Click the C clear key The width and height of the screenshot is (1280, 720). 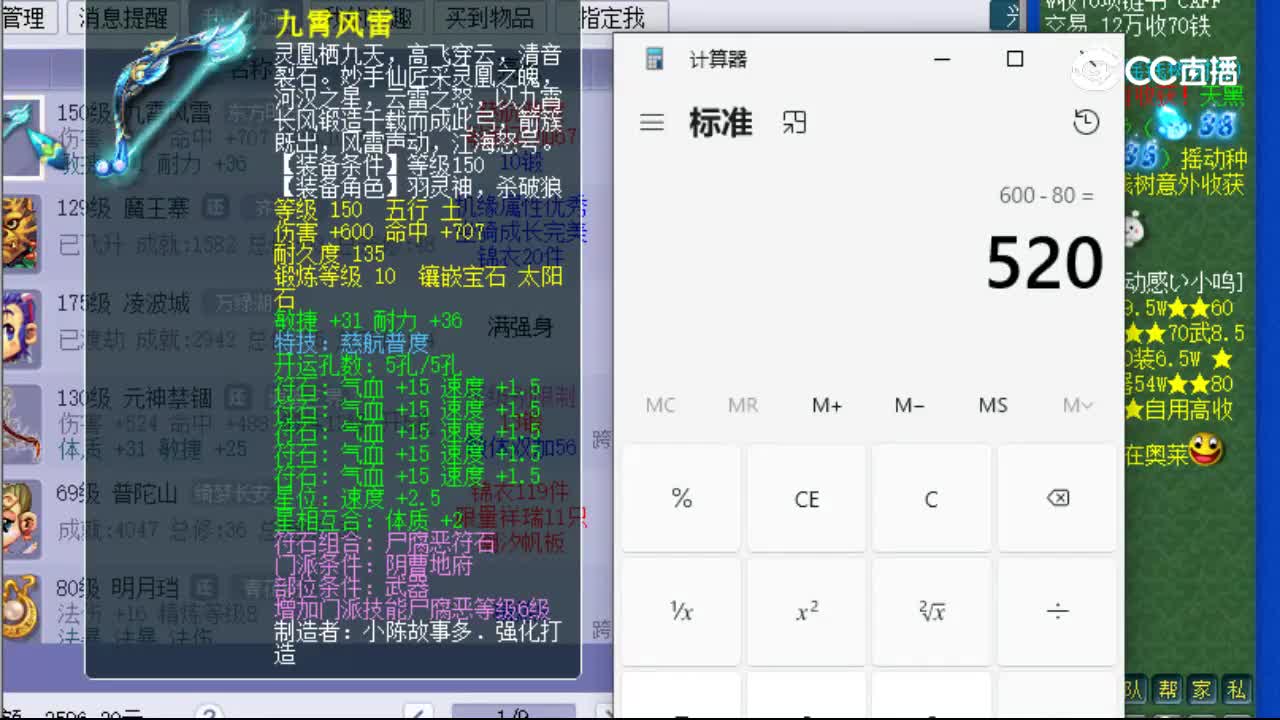pos(931,498)
